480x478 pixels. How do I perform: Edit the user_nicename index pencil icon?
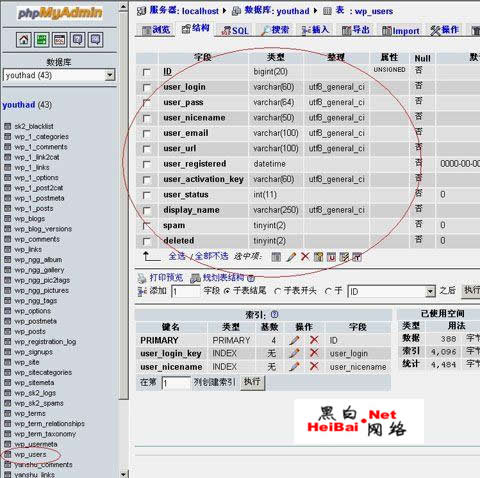click(x=294, y=366)
